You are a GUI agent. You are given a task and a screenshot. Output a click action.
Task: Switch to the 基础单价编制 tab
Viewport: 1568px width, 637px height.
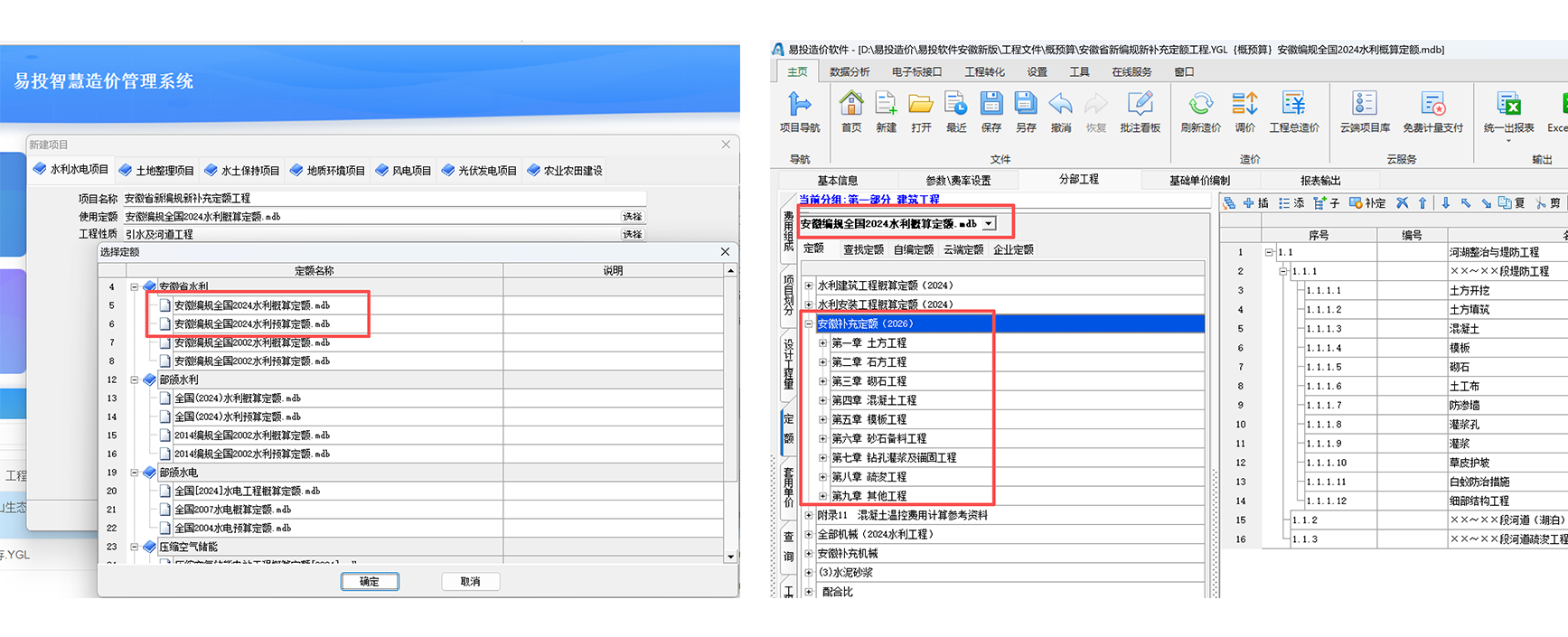tap(1199, 181)
